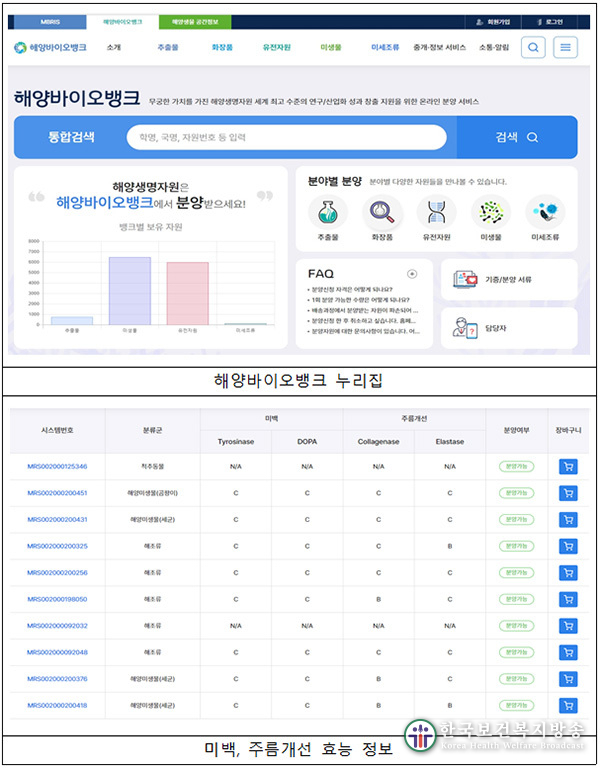The height and width of the screenshot is (770, 600).
Task: Open FAQ about 분양자원 문의사항
Action: [364, 331]
